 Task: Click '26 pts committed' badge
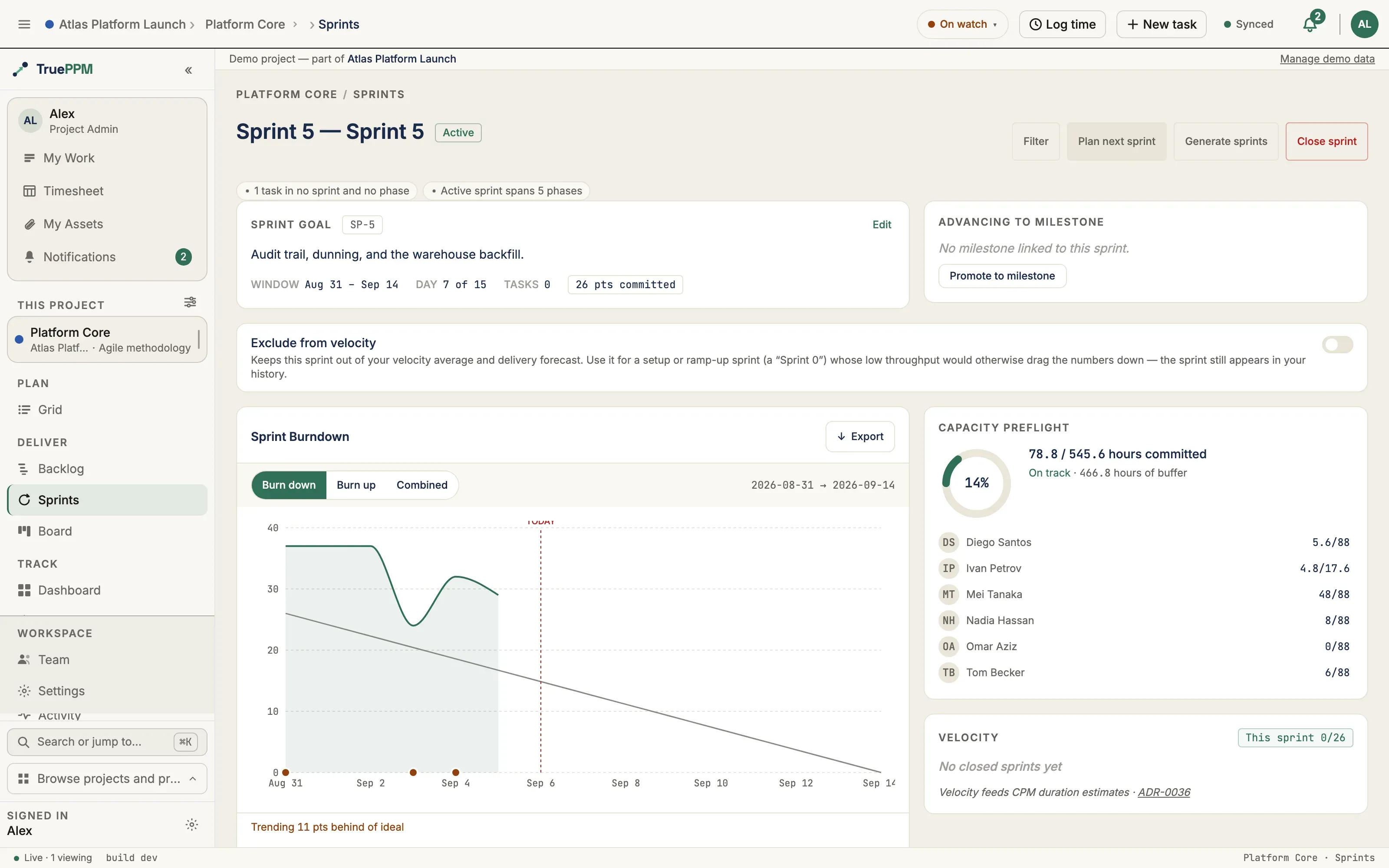click(x=625, y=285)
